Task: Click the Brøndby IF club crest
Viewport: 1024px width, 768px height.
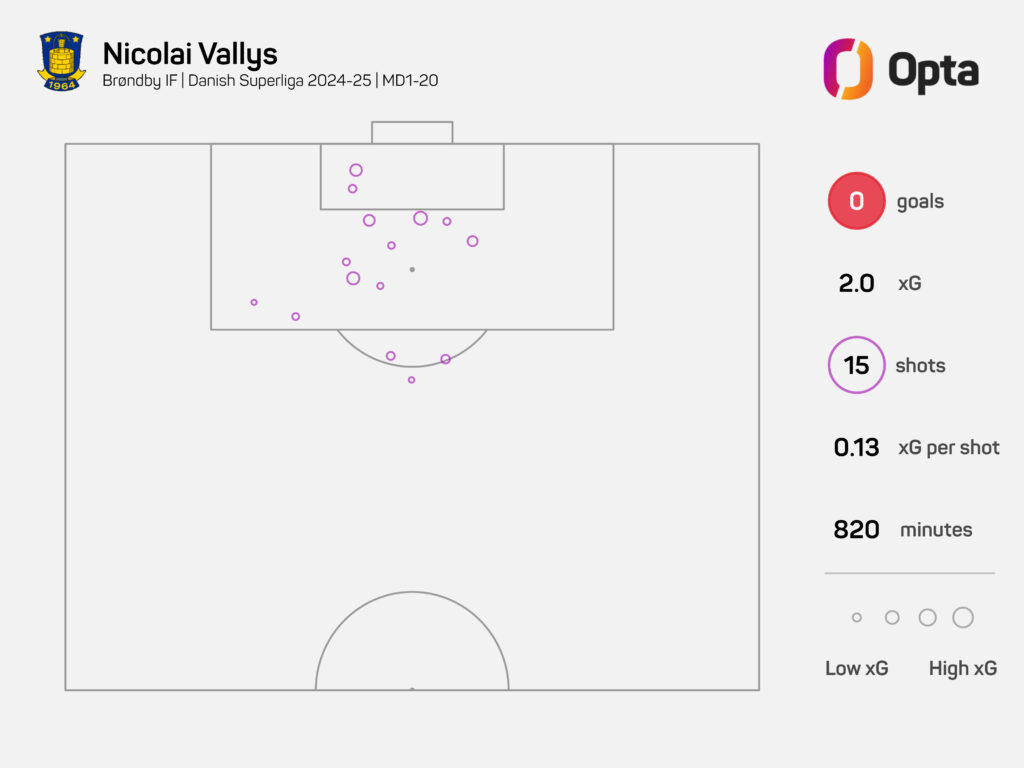Action: pos(61,61)
